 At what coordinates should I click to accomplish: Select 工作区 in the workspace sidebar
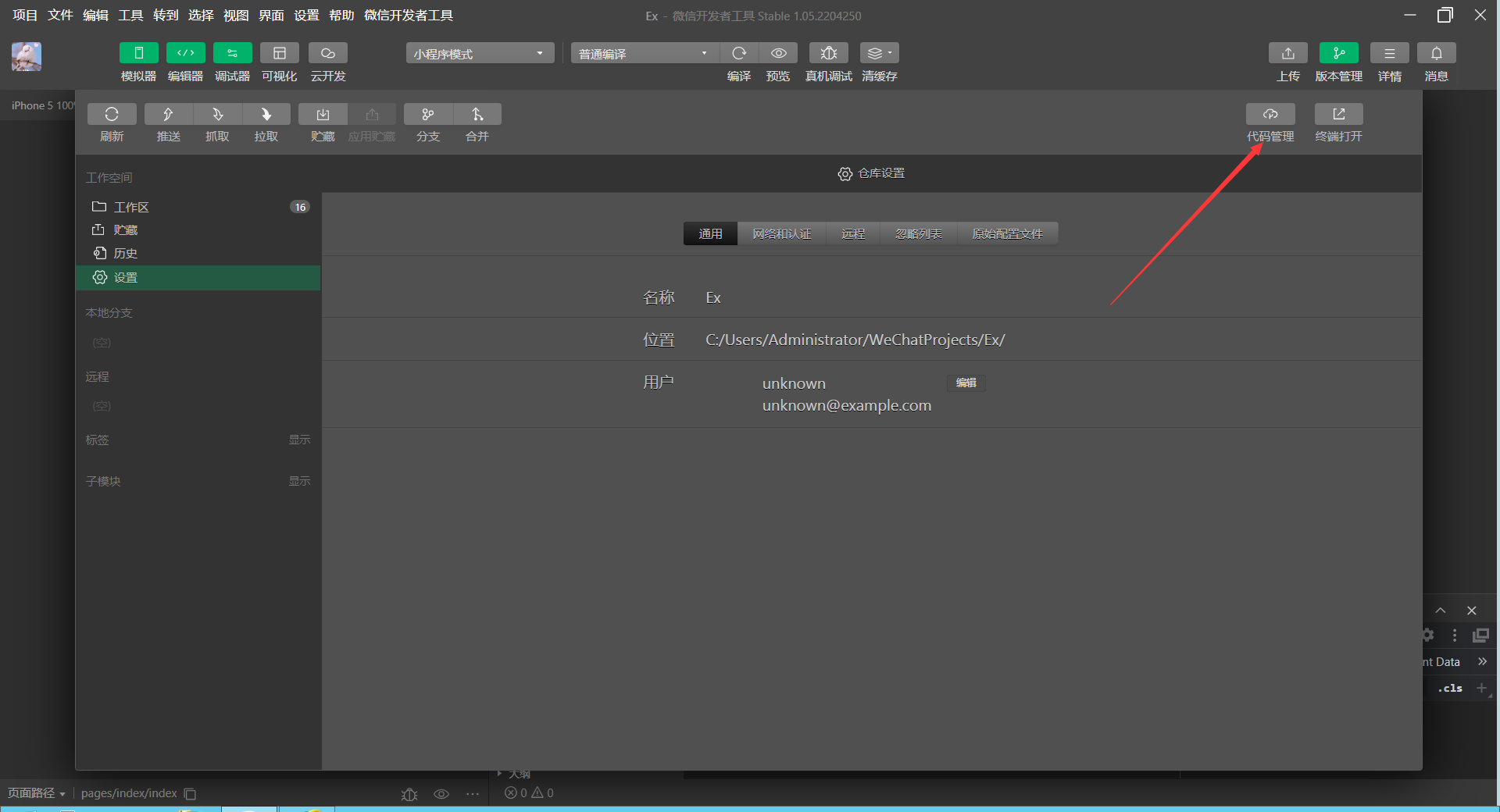[x=198, y=207]
